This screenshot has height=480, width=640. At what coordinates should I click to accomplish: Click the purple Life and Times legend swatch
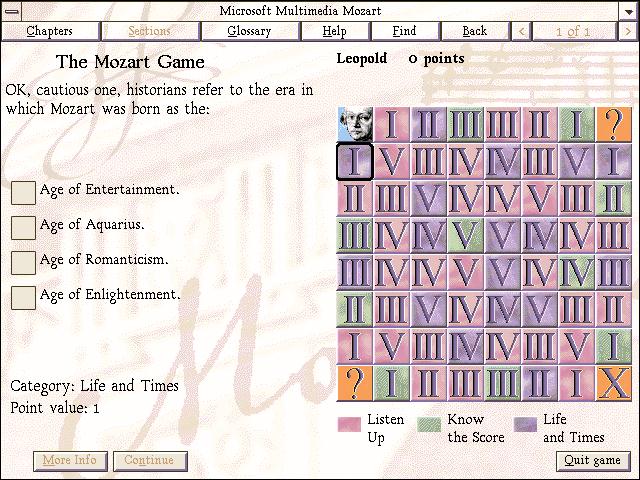pyautogui.click(x=525, y=424)
